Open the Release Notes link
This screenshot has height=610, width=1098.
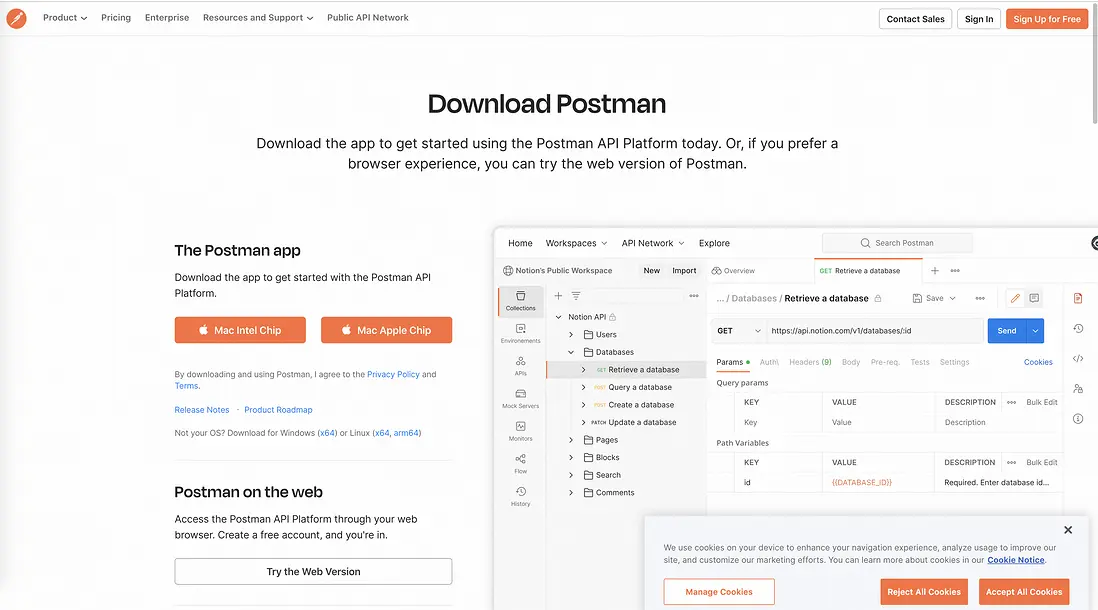[202, 410]
